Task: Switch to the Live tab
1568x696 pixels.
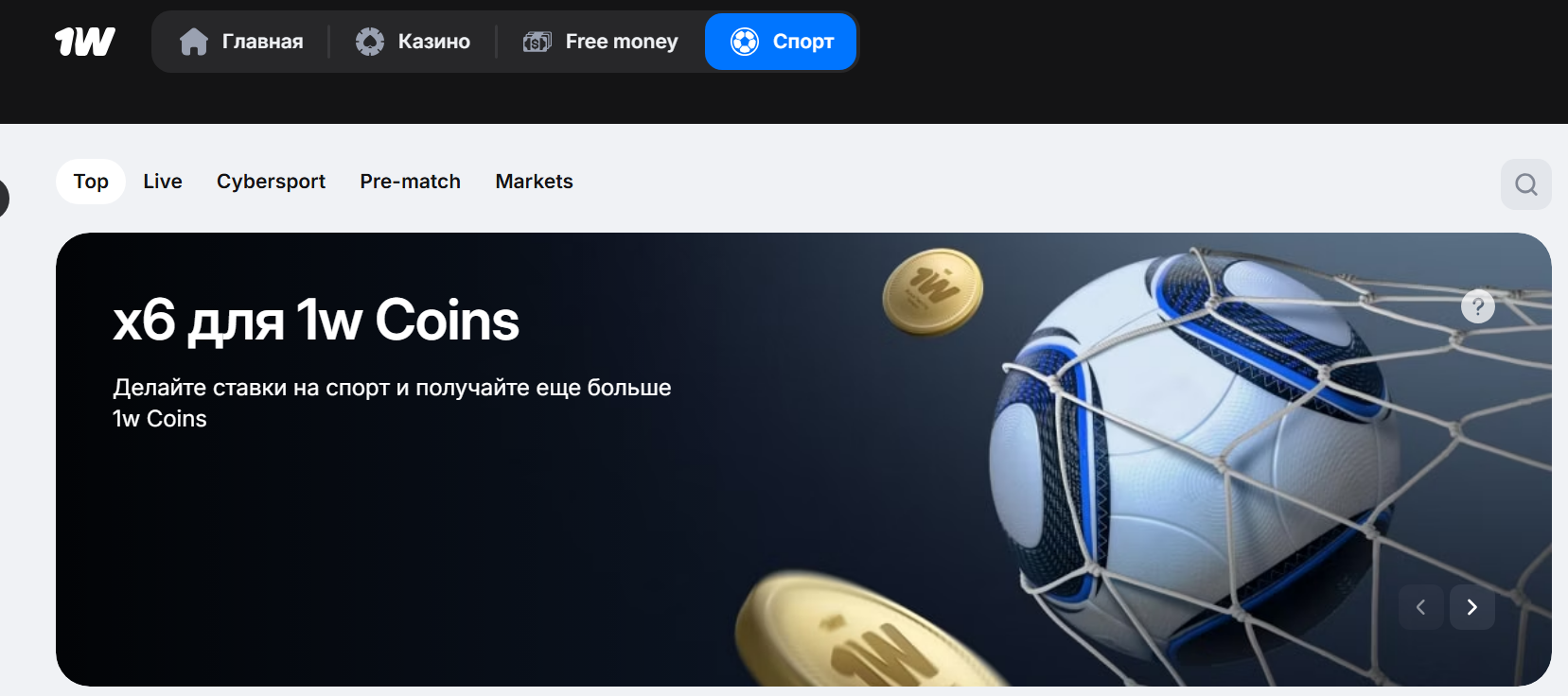Action: click(163, 182)
